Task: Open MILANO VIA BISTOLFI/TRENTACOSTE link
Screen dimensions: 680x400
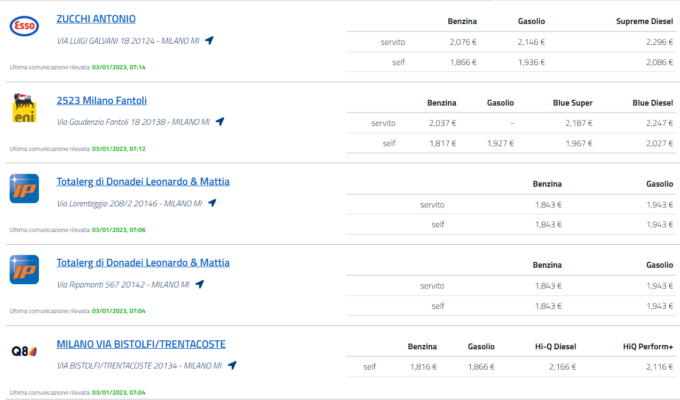Action: pos(141,344)
